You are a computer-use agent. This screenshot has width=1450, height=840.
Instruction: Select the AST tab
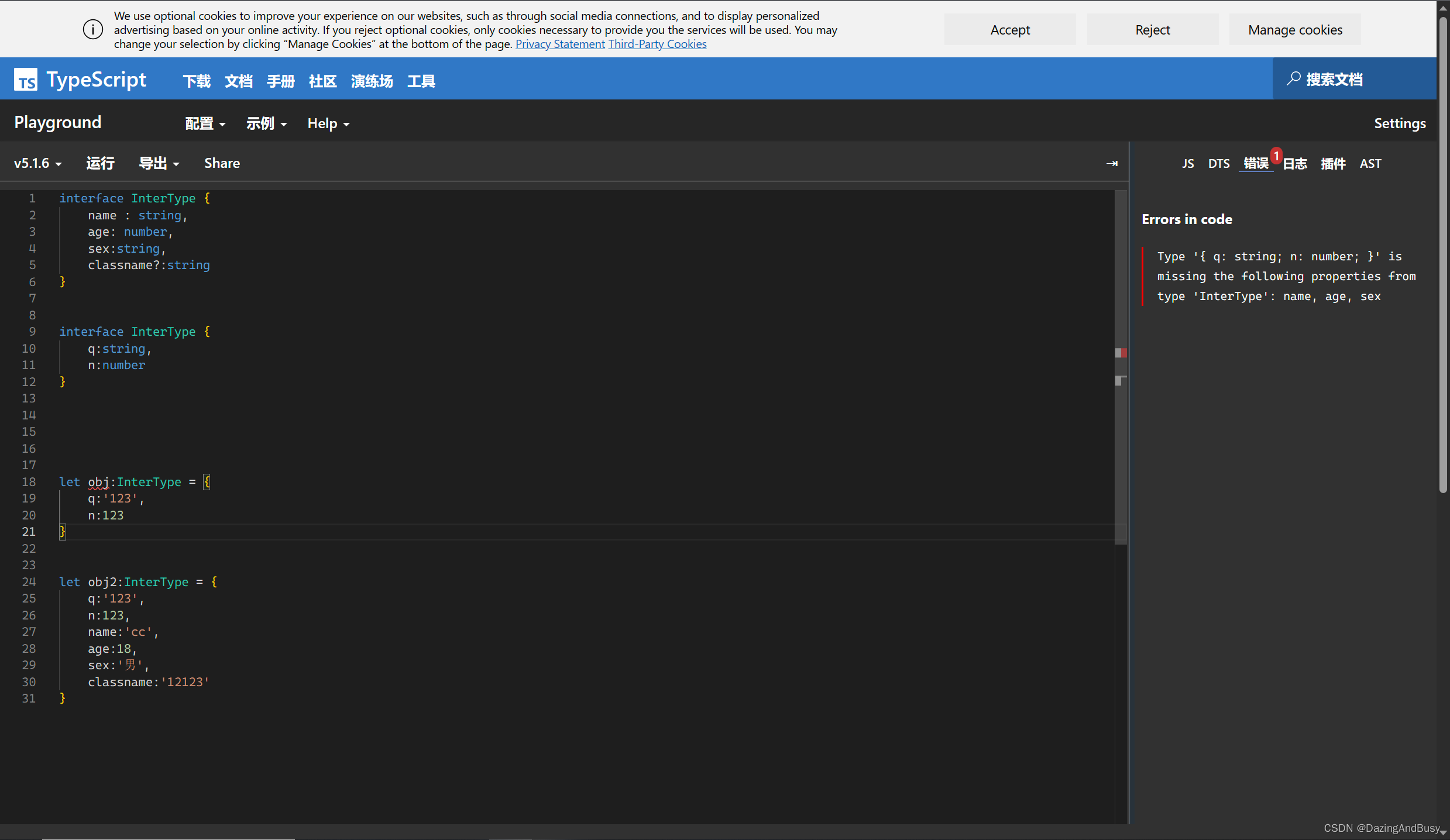[x=1370, y=164]
